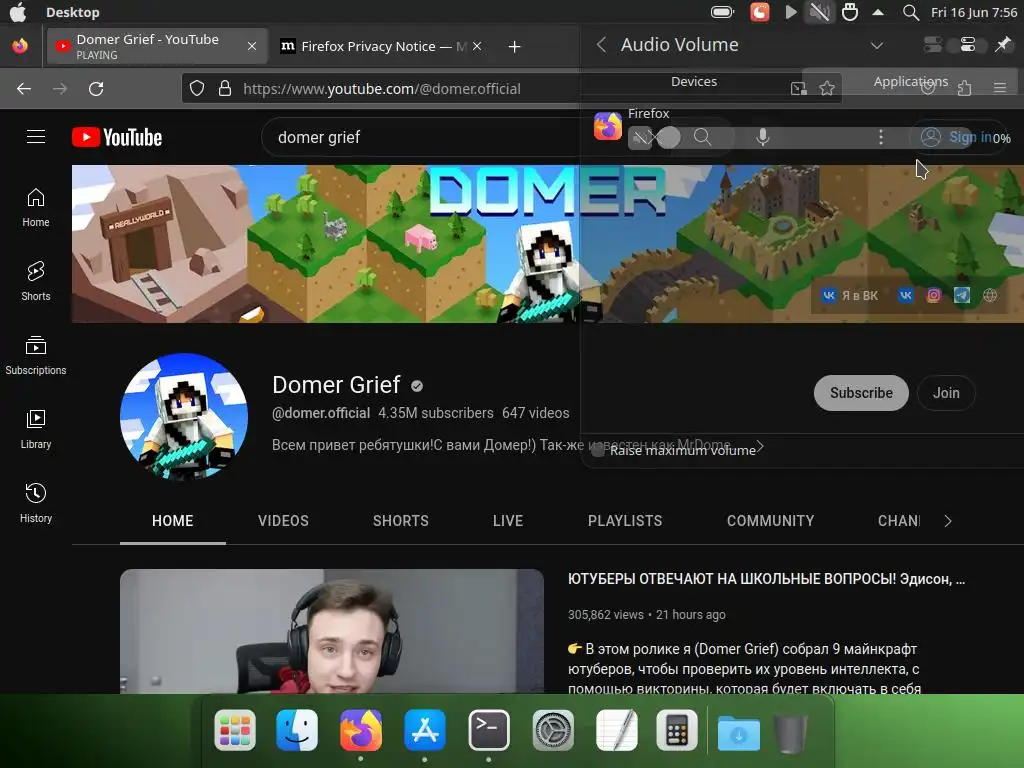Close the Domer Grief YouTube tab
1024x768 pixels.
[x=251, y=46]
